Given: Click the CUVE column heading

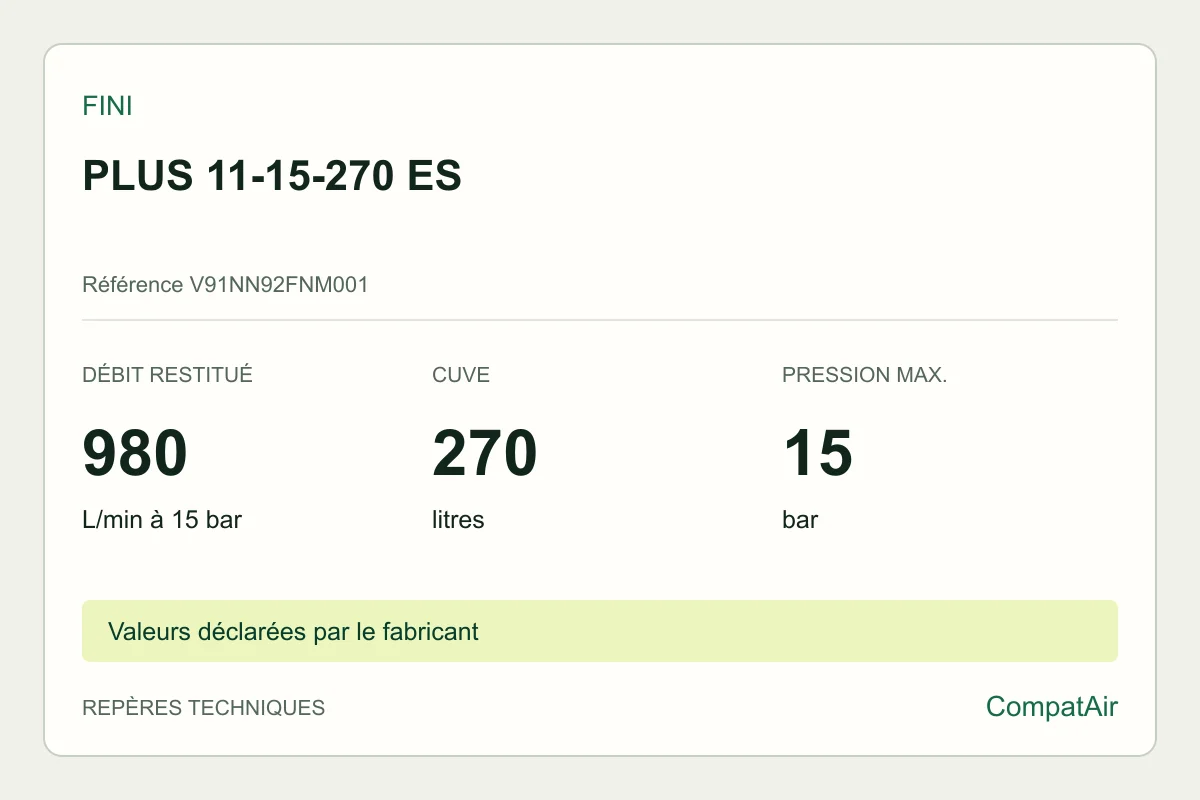Looking at the screenshot, I should (x=461, y=375).
